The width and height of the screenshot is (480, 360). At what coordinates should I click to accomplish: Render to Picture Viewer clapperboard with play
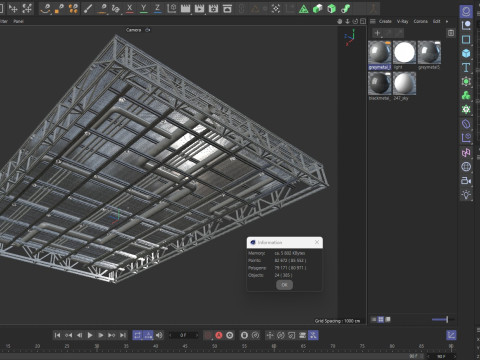point(199,8)
